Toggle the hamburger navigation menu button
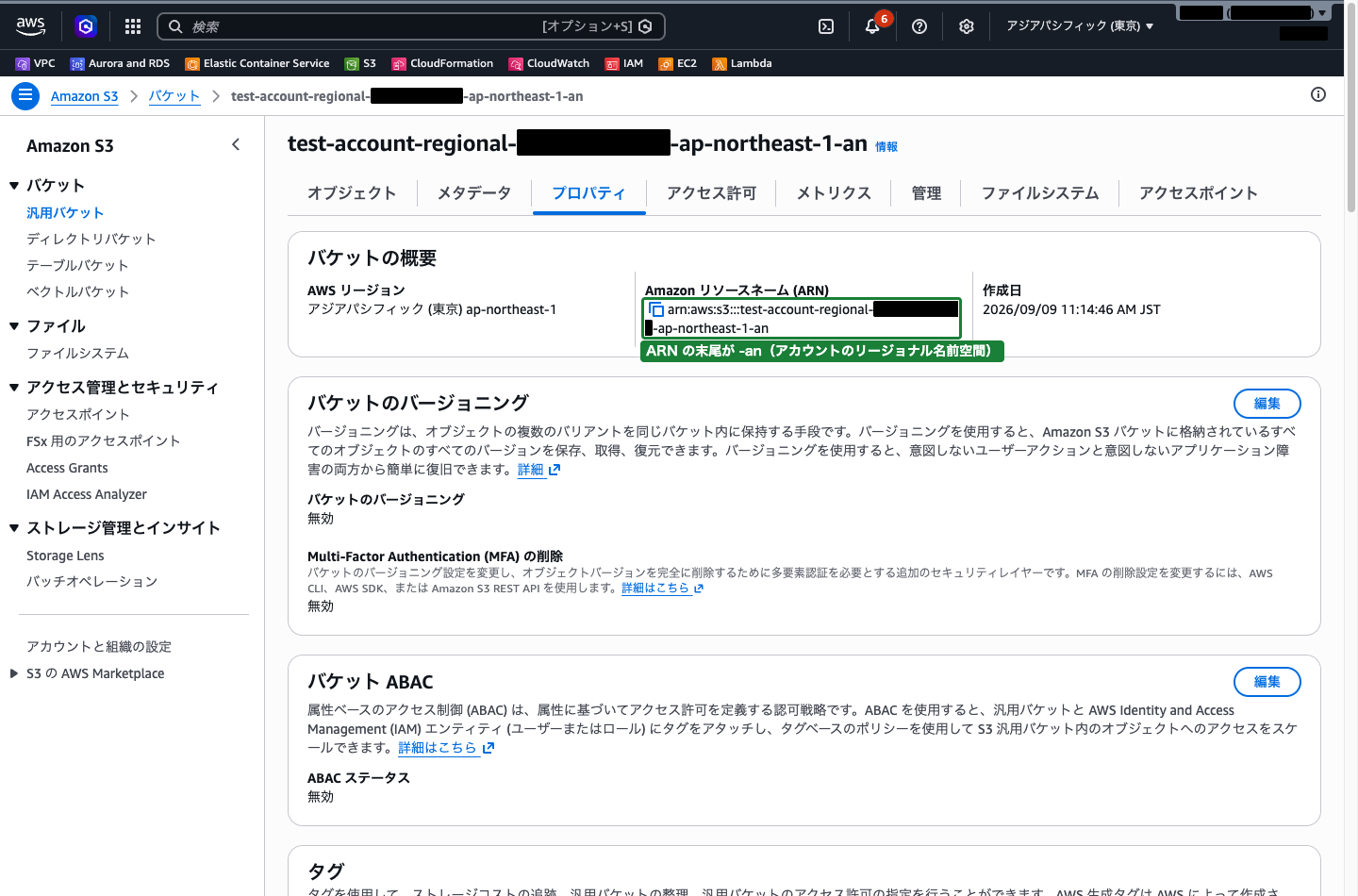The width and height of the screenshot is (1358, 896). pyautogui.click(x=25, y=95)
